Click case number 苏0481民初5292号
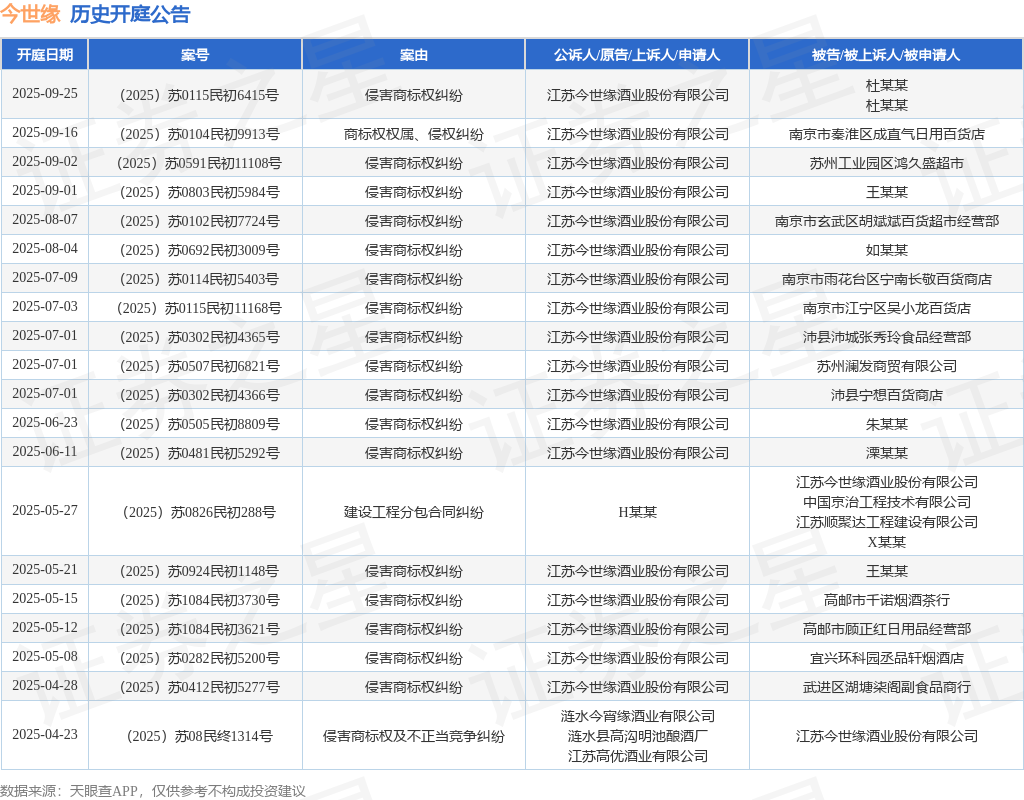This screenshot has width=1024, height=800. pos(199,453)
